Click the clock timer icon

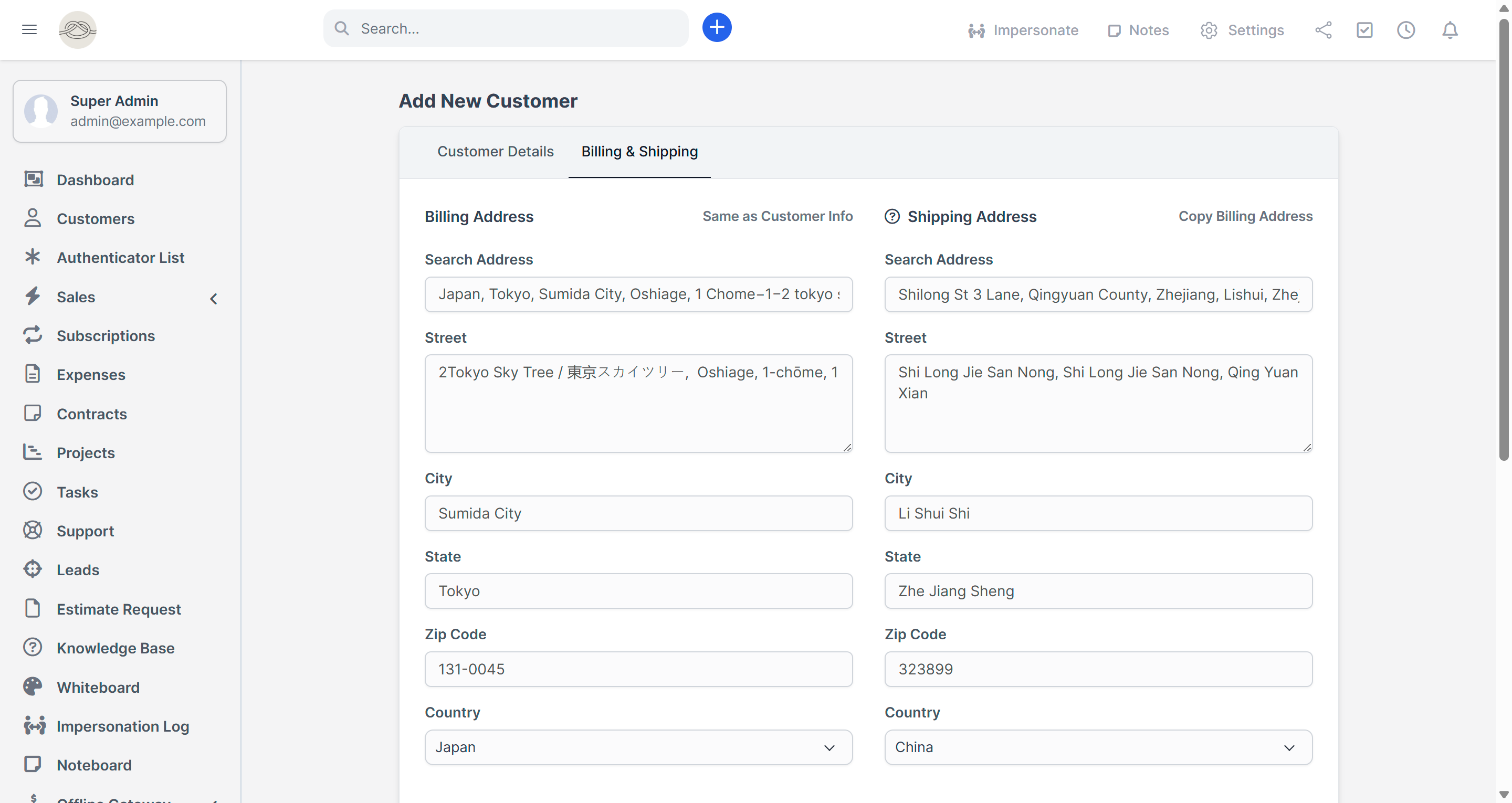click(x=1406, y=30)
